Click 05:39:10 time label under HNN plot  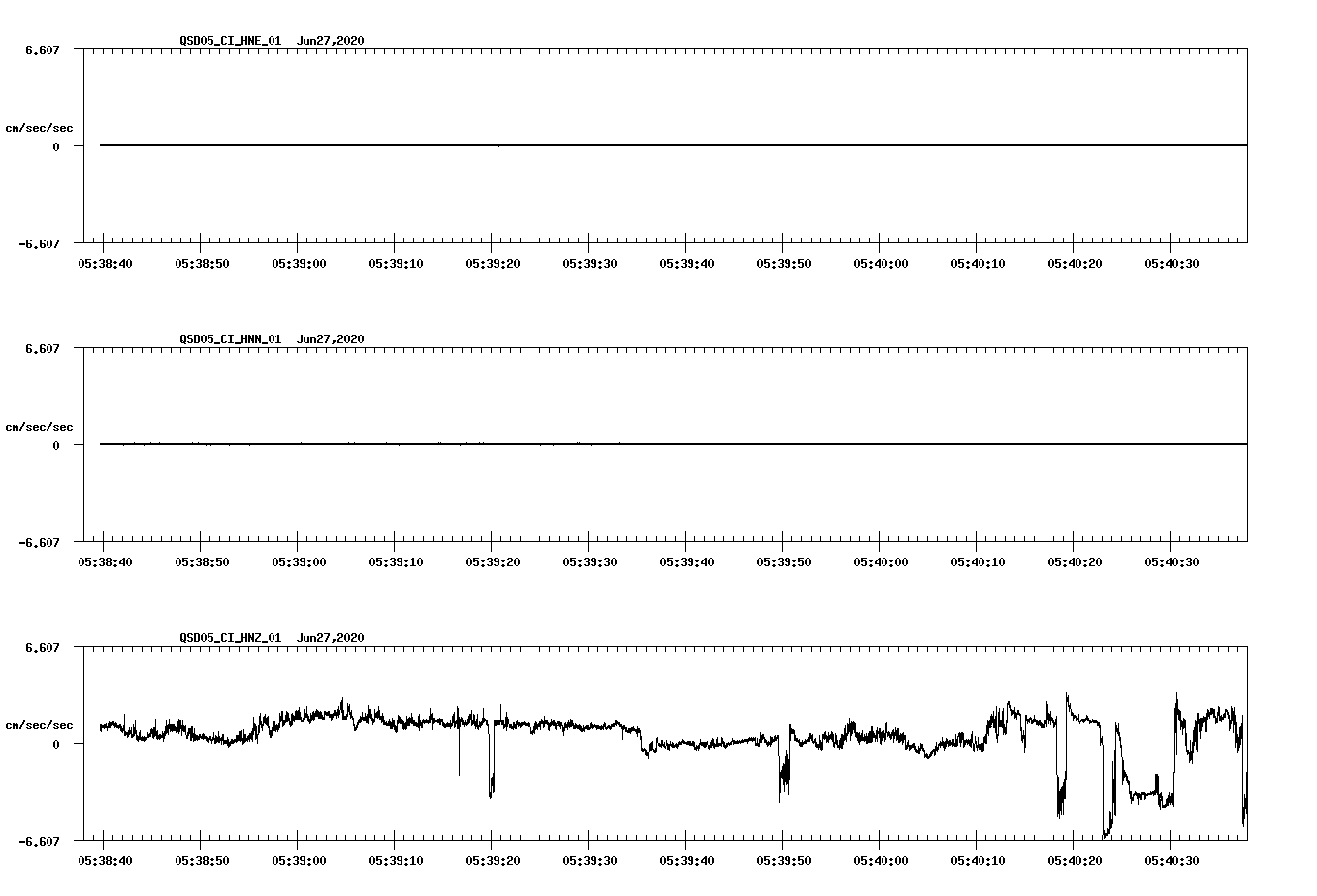[x=396, y=562]
